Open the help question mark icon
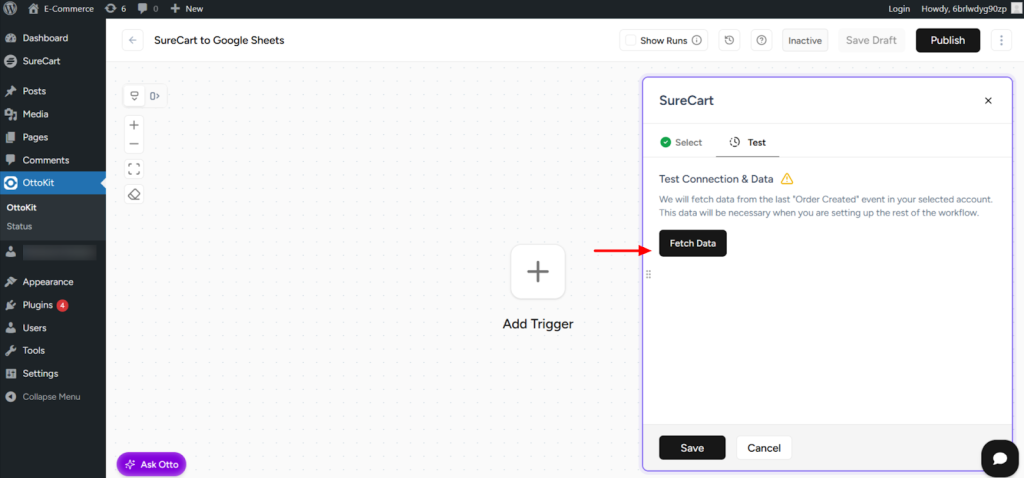 click(x=762, y=41)
